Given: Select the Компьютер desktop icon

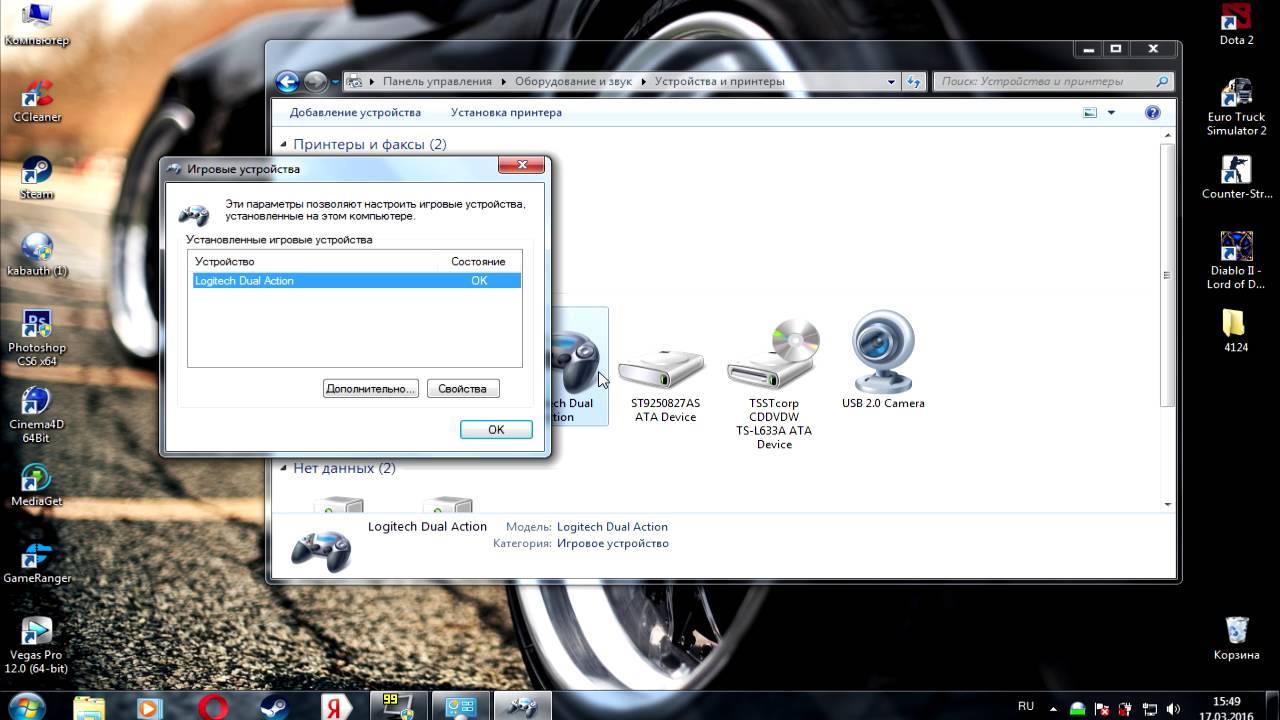Looking at the screenshot, I should click(37, 25).
